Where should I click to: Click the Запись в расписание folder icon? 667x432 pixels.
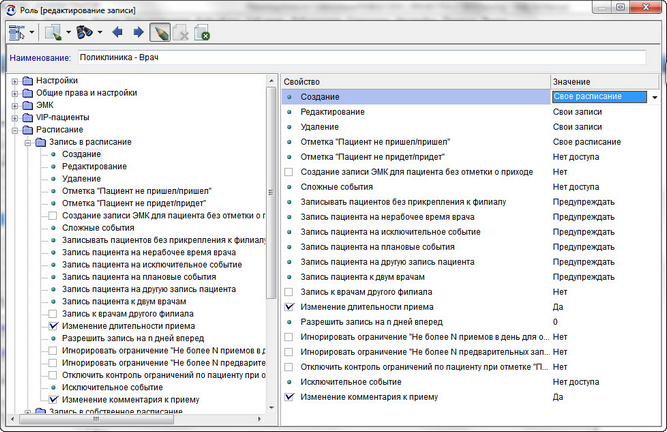tap(41, 142)
